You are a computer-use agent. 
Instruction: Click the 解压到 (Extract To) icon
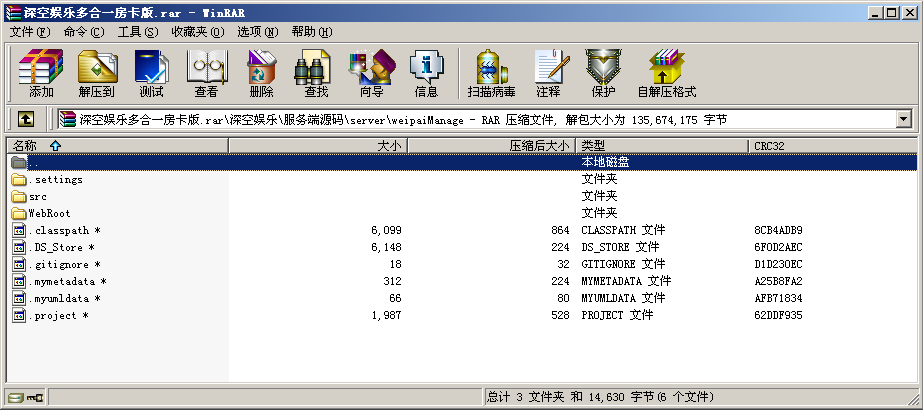96,74
